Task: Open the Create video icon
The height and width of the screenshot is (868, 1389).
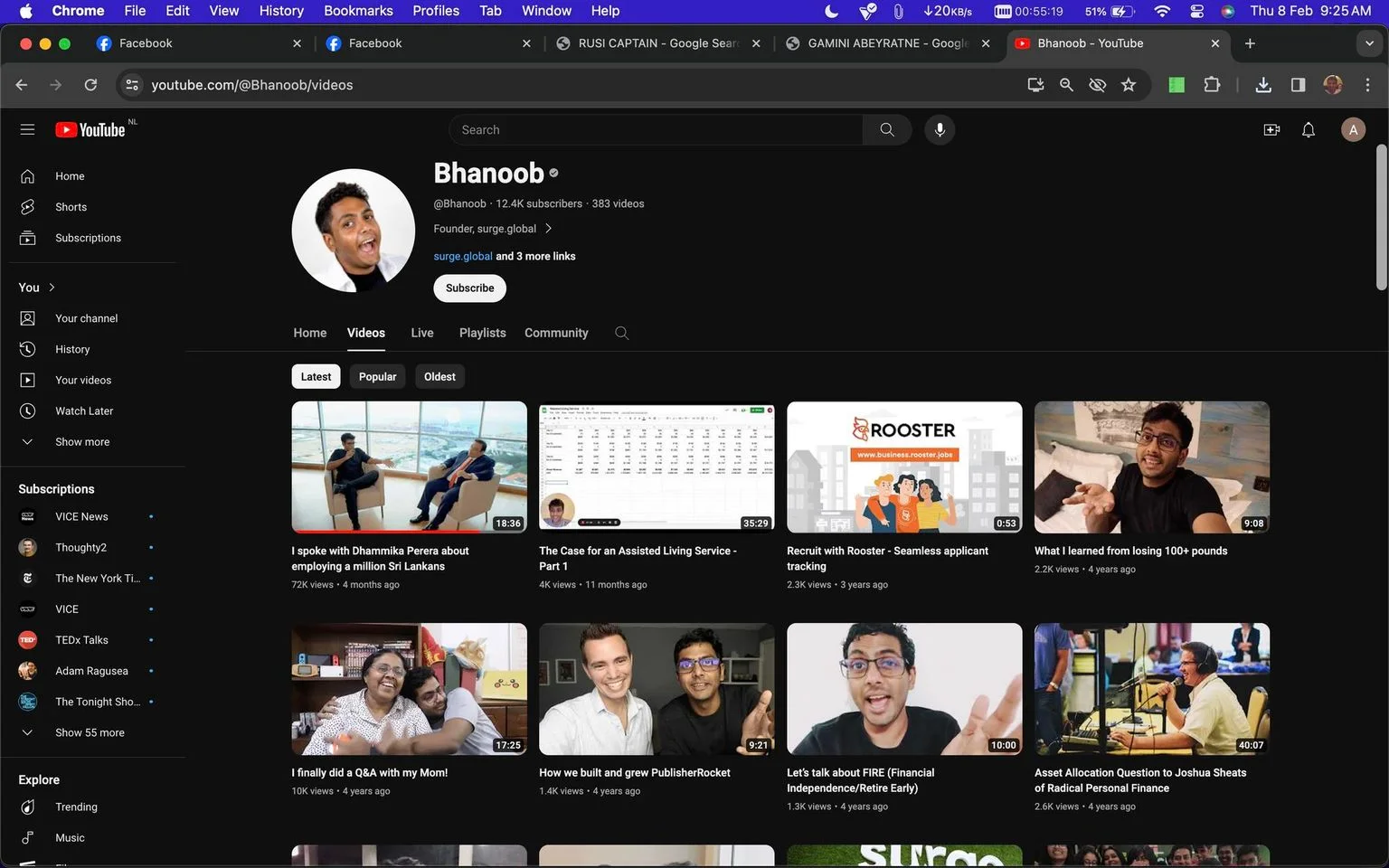Action: tap(1271, 129)
